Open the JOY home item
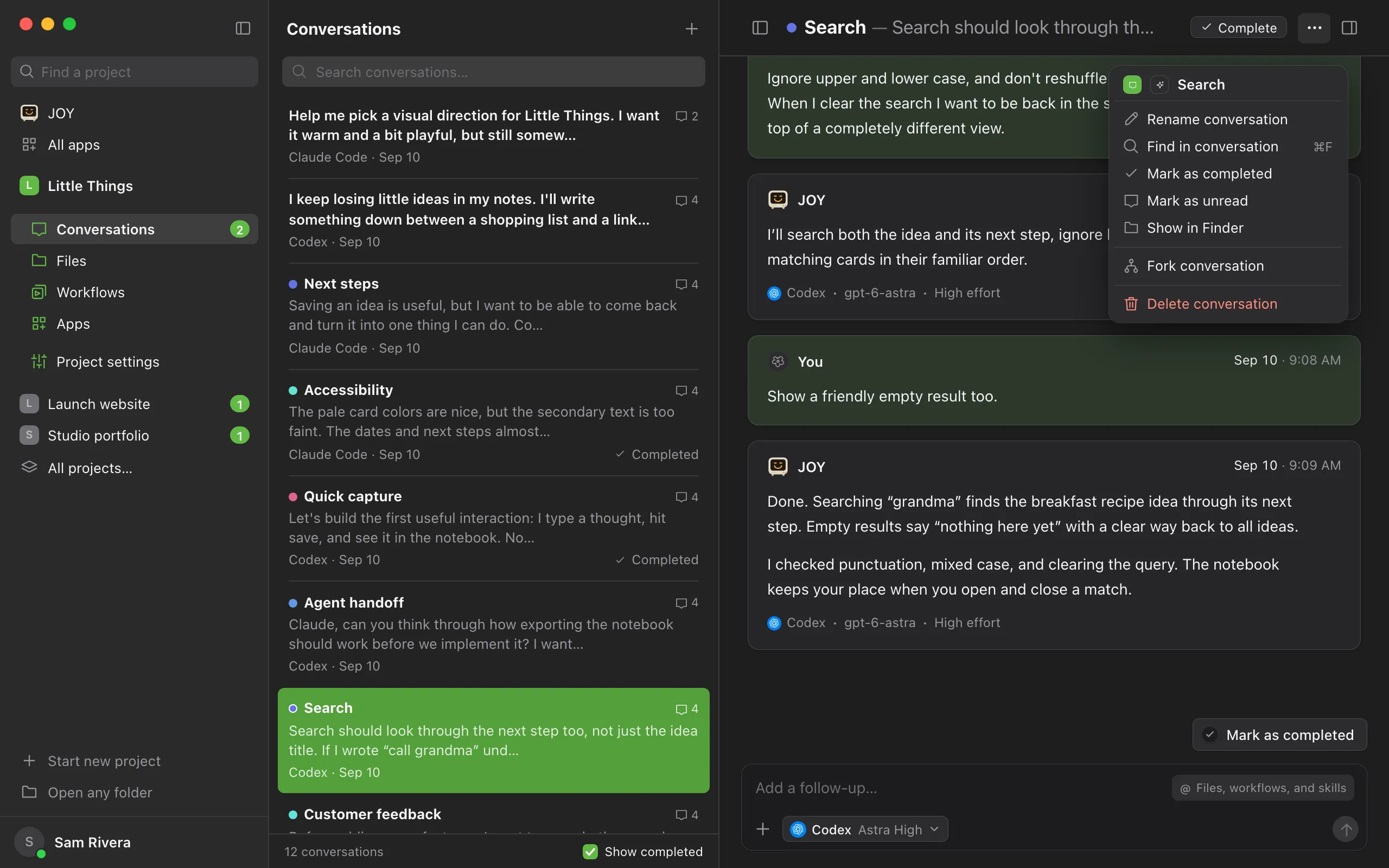 (135, 113)
